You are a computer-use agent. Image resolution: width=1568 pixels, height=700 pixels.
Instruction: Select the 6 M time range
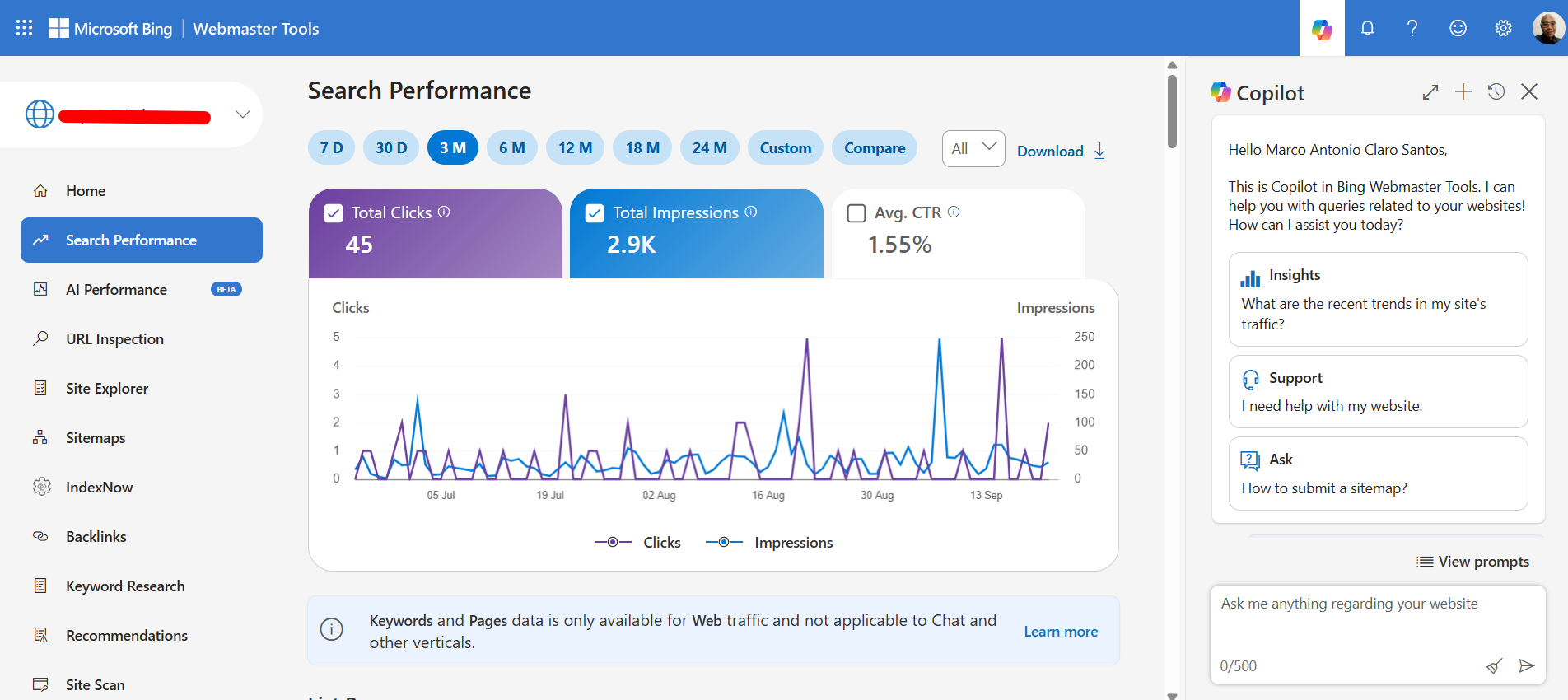pyautogui.click(x=512, y=148)
